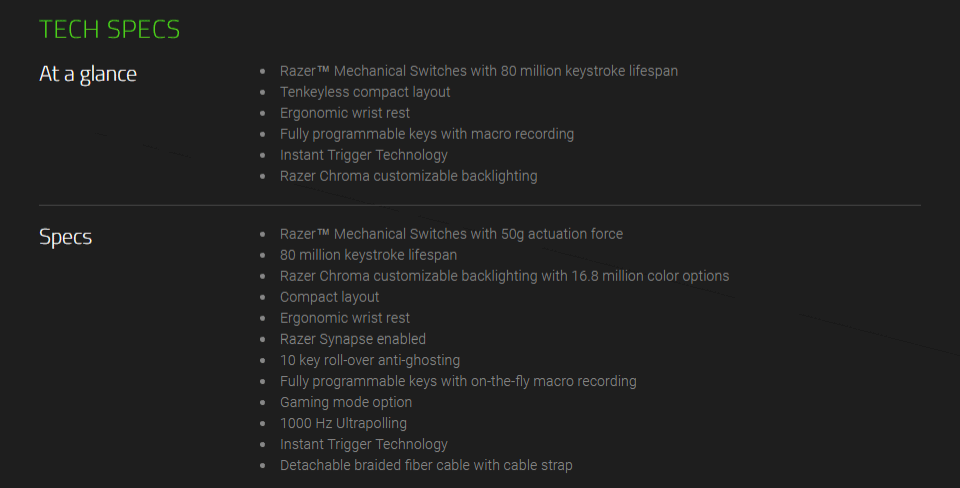The image size is (960, 488).
Task: Click the first Ergonomic wrist rest item
Action: (345, 113)
